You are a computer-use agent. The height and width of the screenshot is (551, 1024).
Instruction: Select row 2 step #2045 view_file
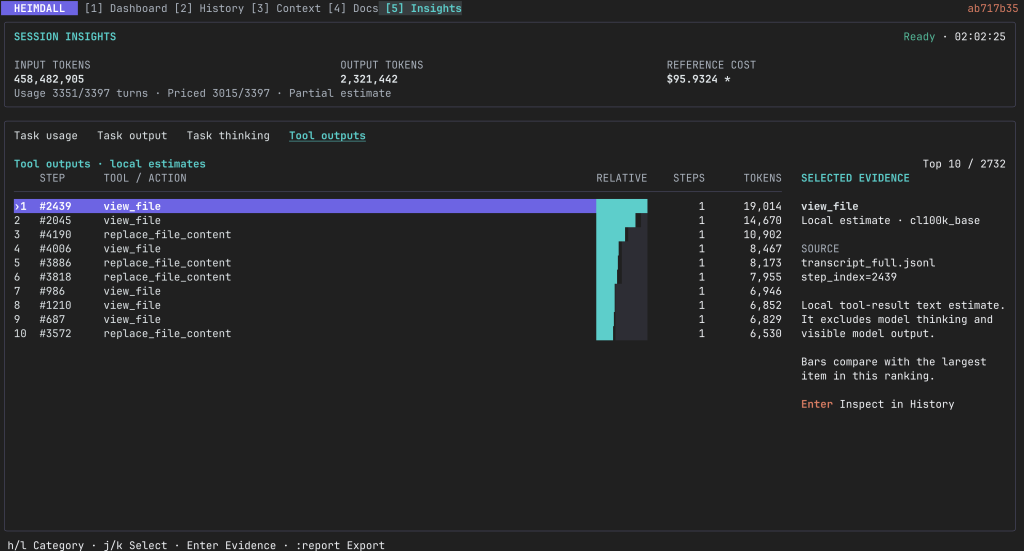tap(398, 221)
